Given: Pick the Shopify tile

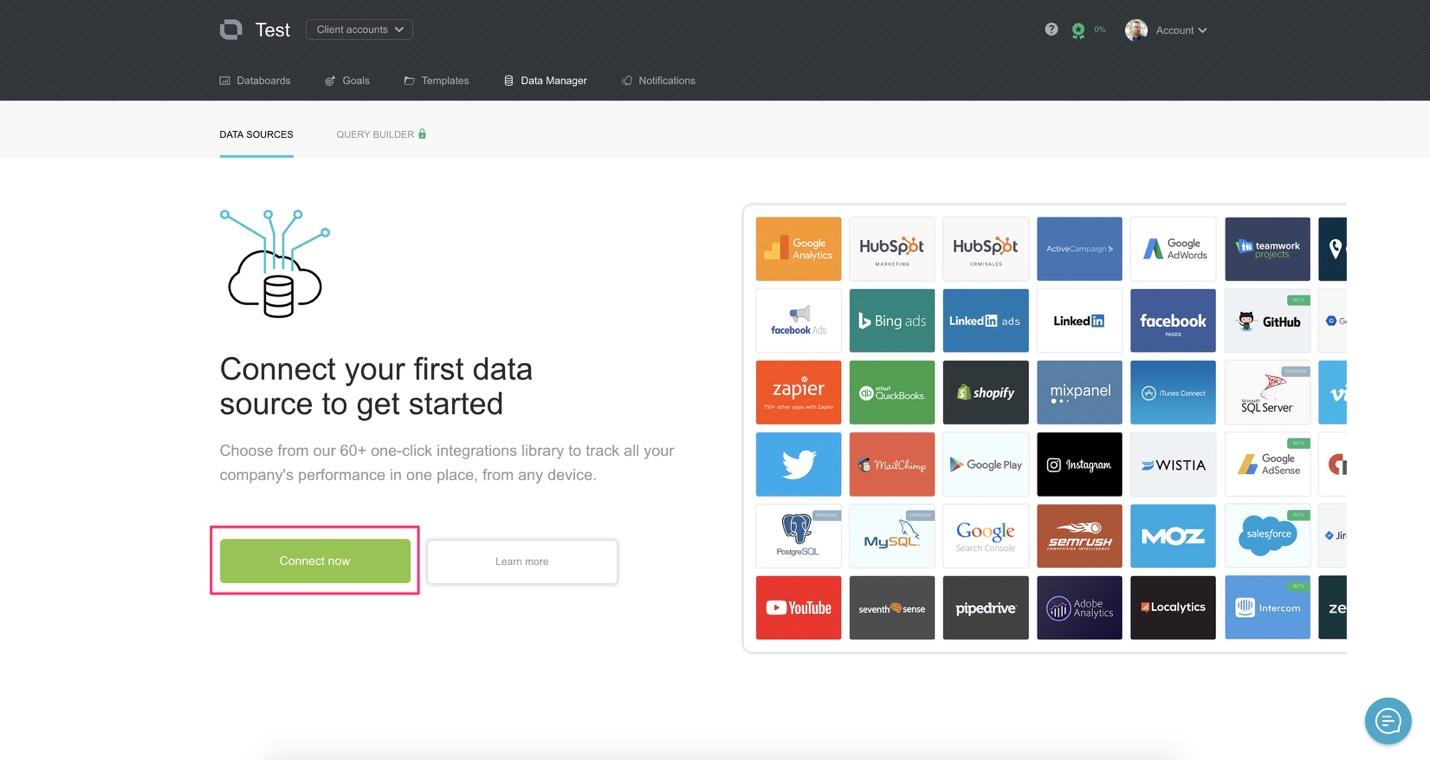Looking at the screenshot, I should point(986,393).
